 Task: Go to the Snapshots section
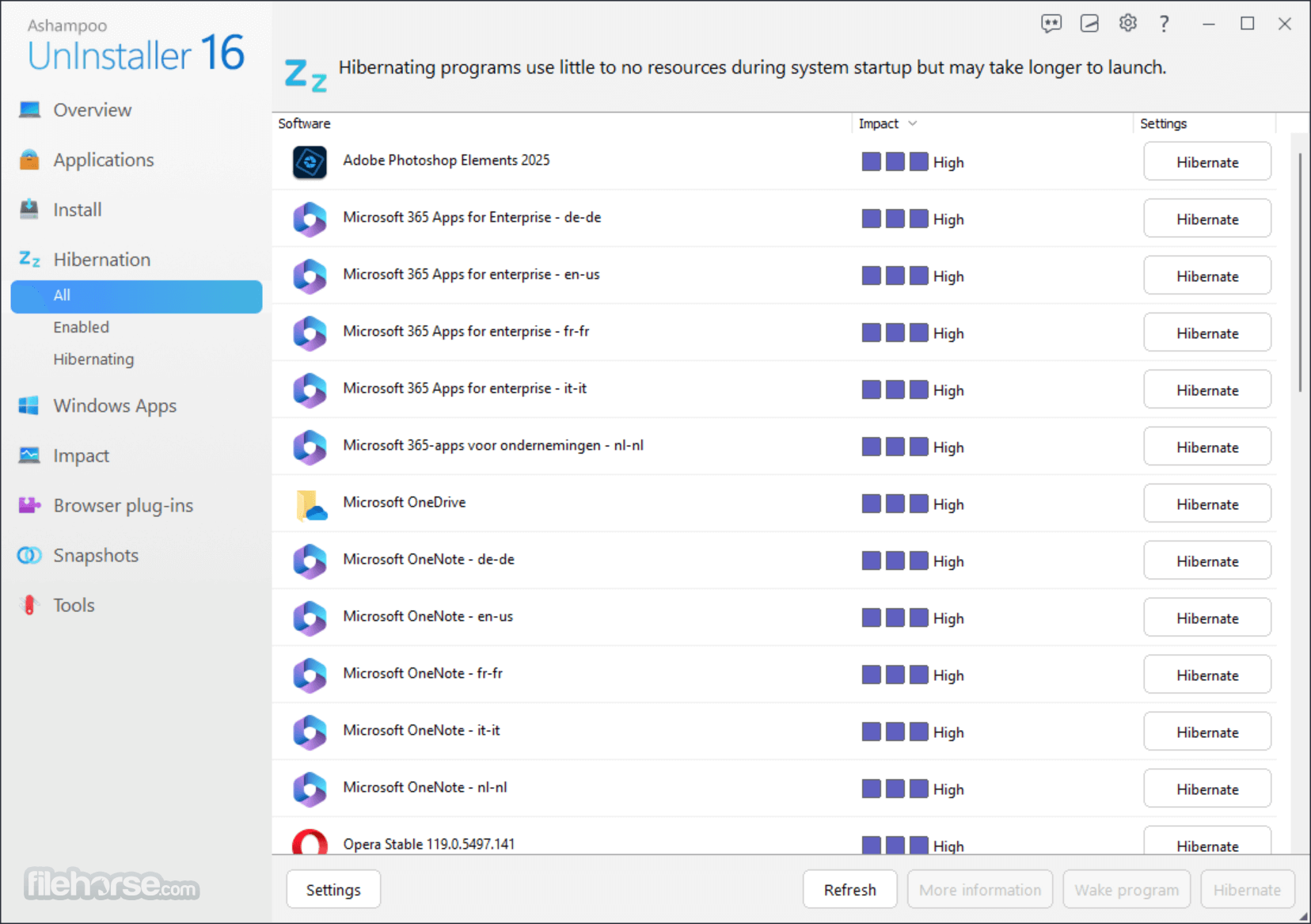click(96, 556)
